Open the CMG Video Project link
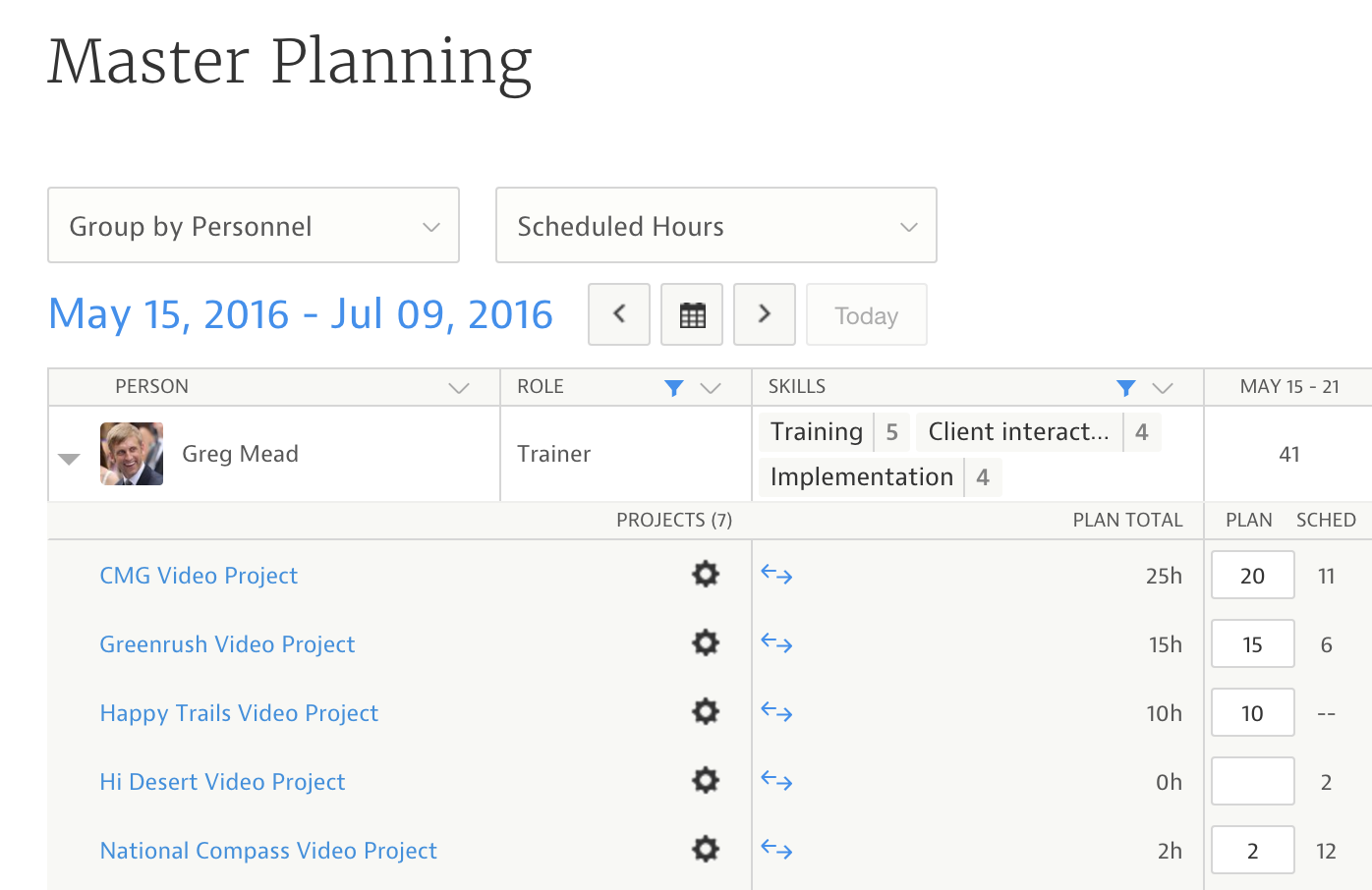 [x=199, y=576]
